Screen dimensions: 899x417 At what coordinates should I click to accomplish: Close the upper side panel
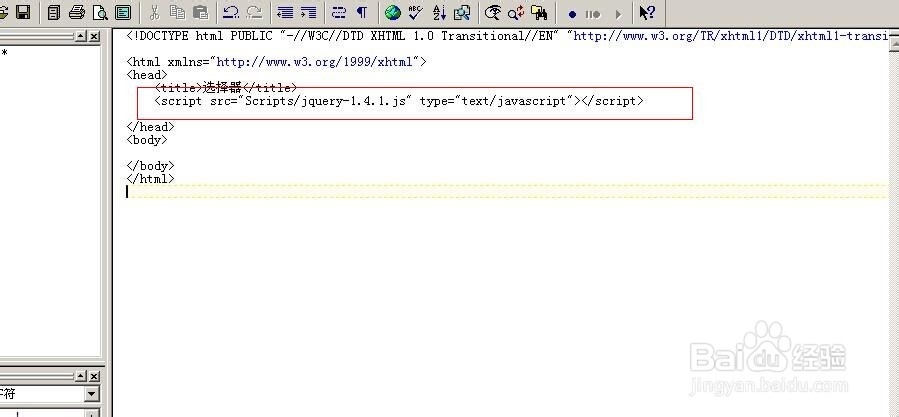pos(94,36)
